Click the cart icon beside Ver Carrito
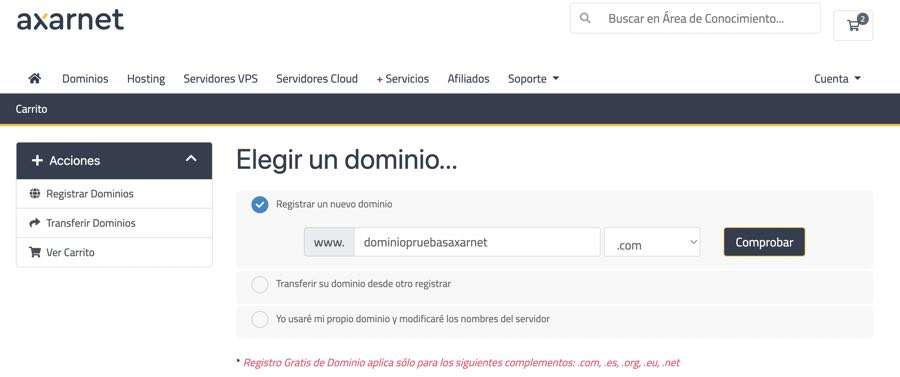This screenshot has height=377, width=900. tap(34, 252)
